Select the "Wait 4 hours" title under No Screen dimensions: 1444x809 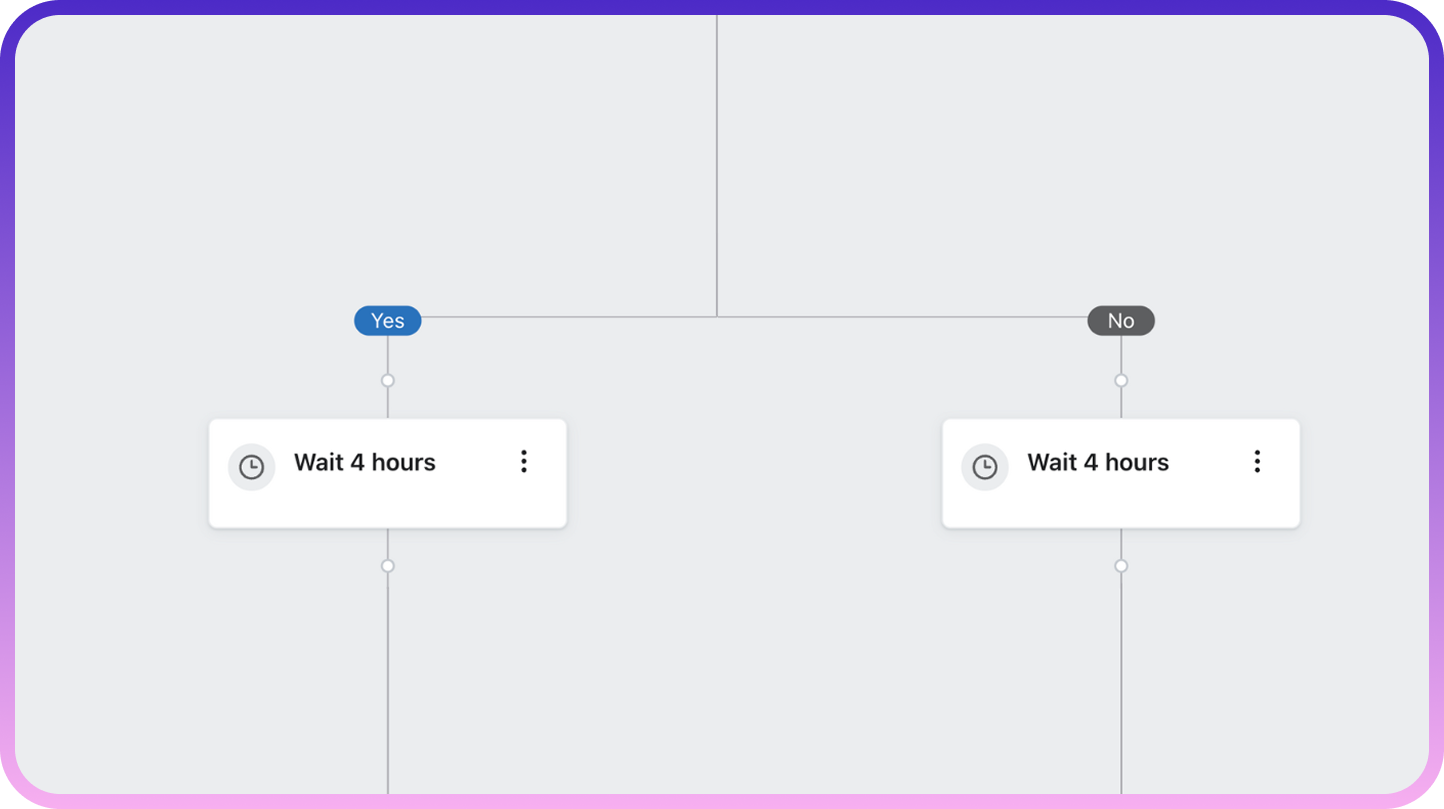pos(1098,462)
